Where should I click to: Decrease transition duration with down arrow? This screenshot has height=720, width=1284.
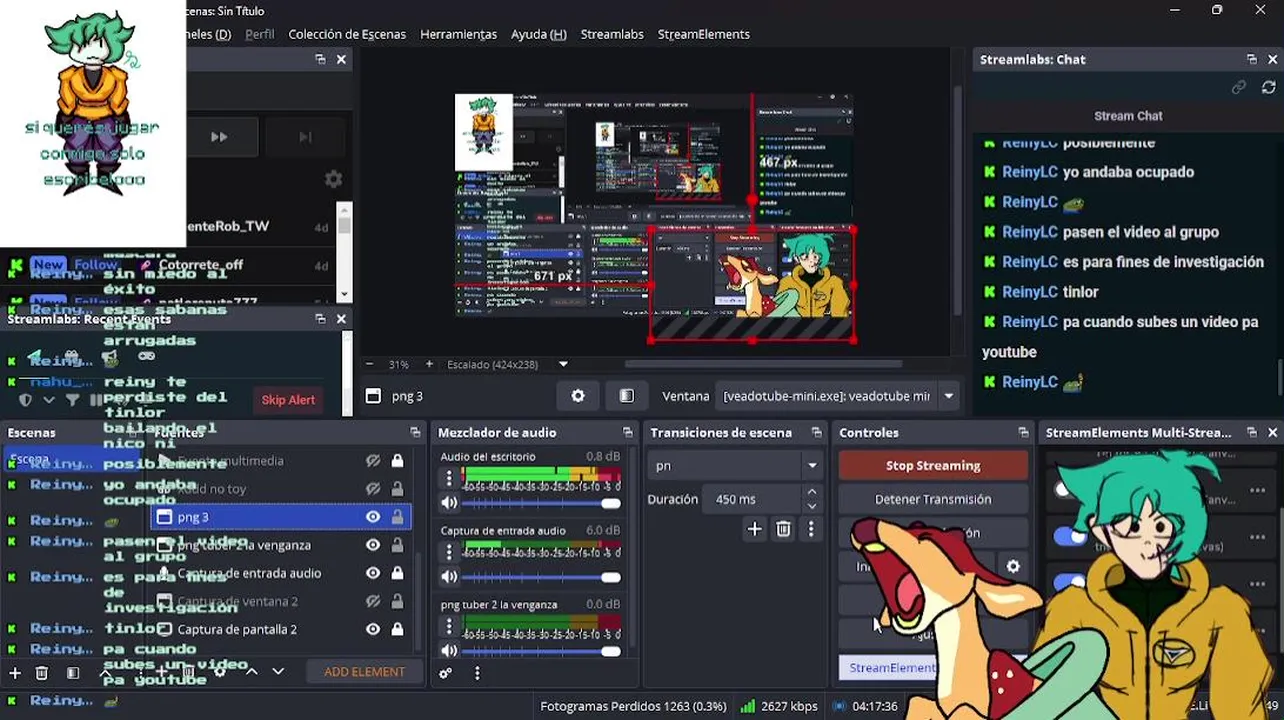point(811,506)
